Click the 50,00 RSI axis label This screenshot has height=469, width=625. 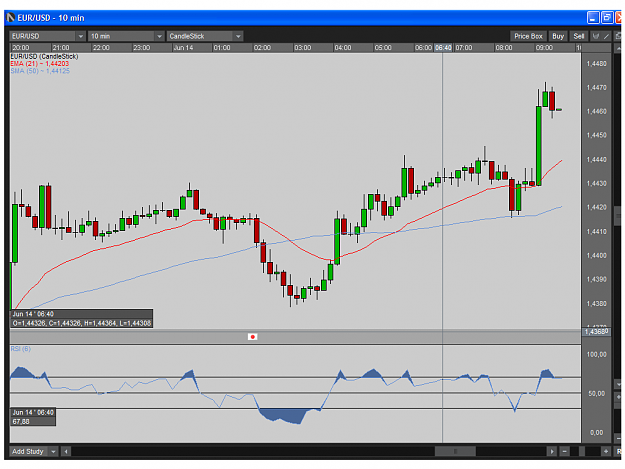tap(596, 394)
